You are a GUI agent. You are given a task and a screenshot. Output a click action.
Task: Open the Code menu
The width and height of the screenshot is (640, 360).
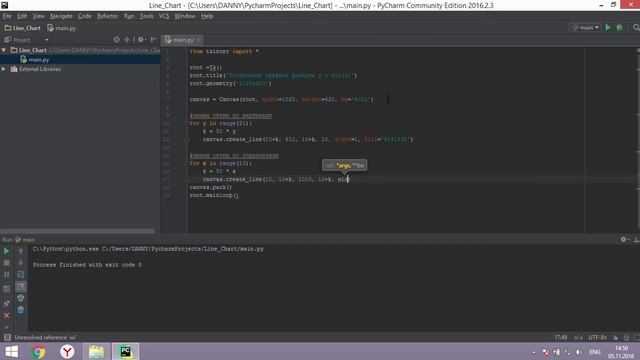coord(84,16)
